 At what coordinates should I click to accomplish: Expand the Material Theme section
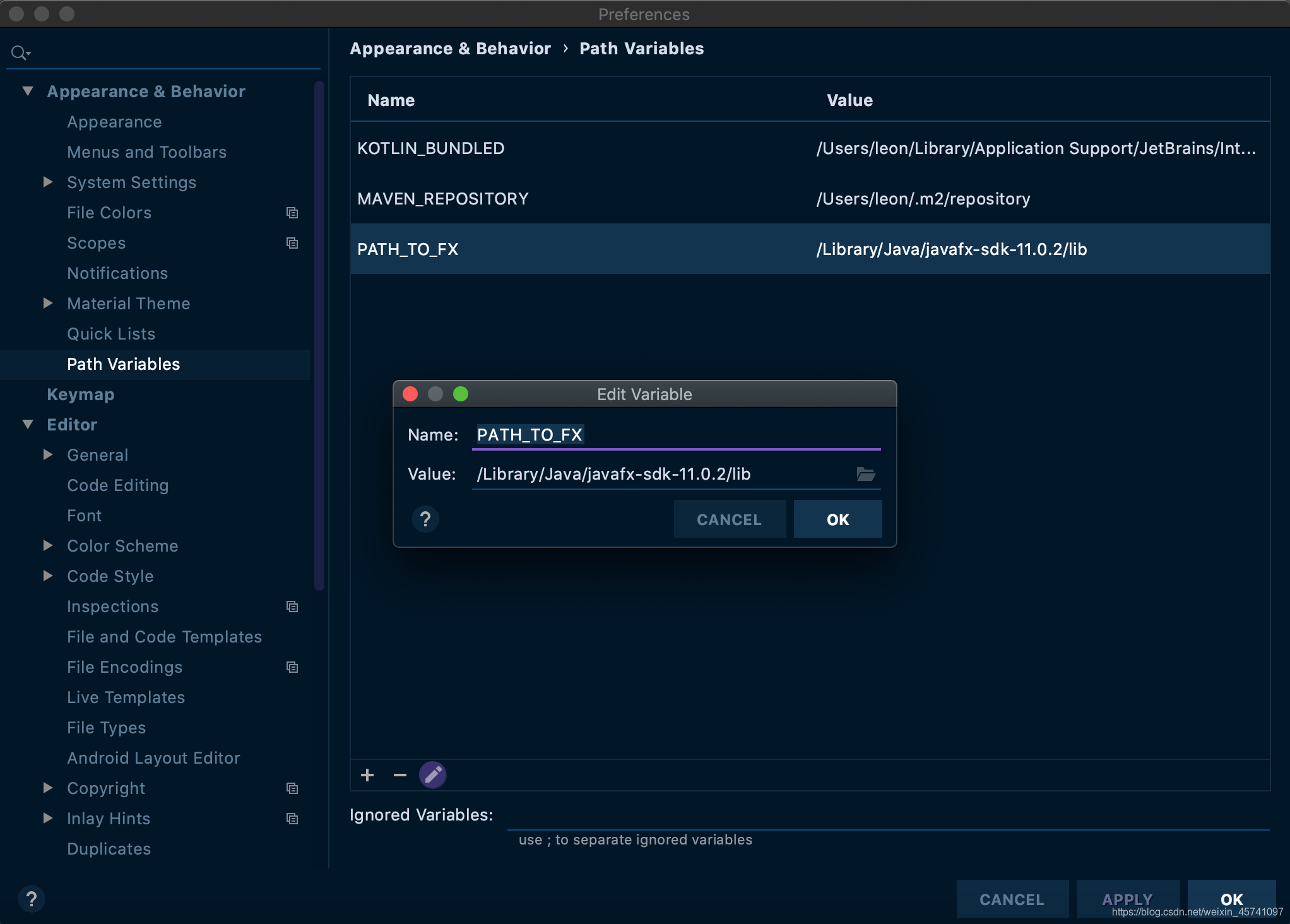48,303
